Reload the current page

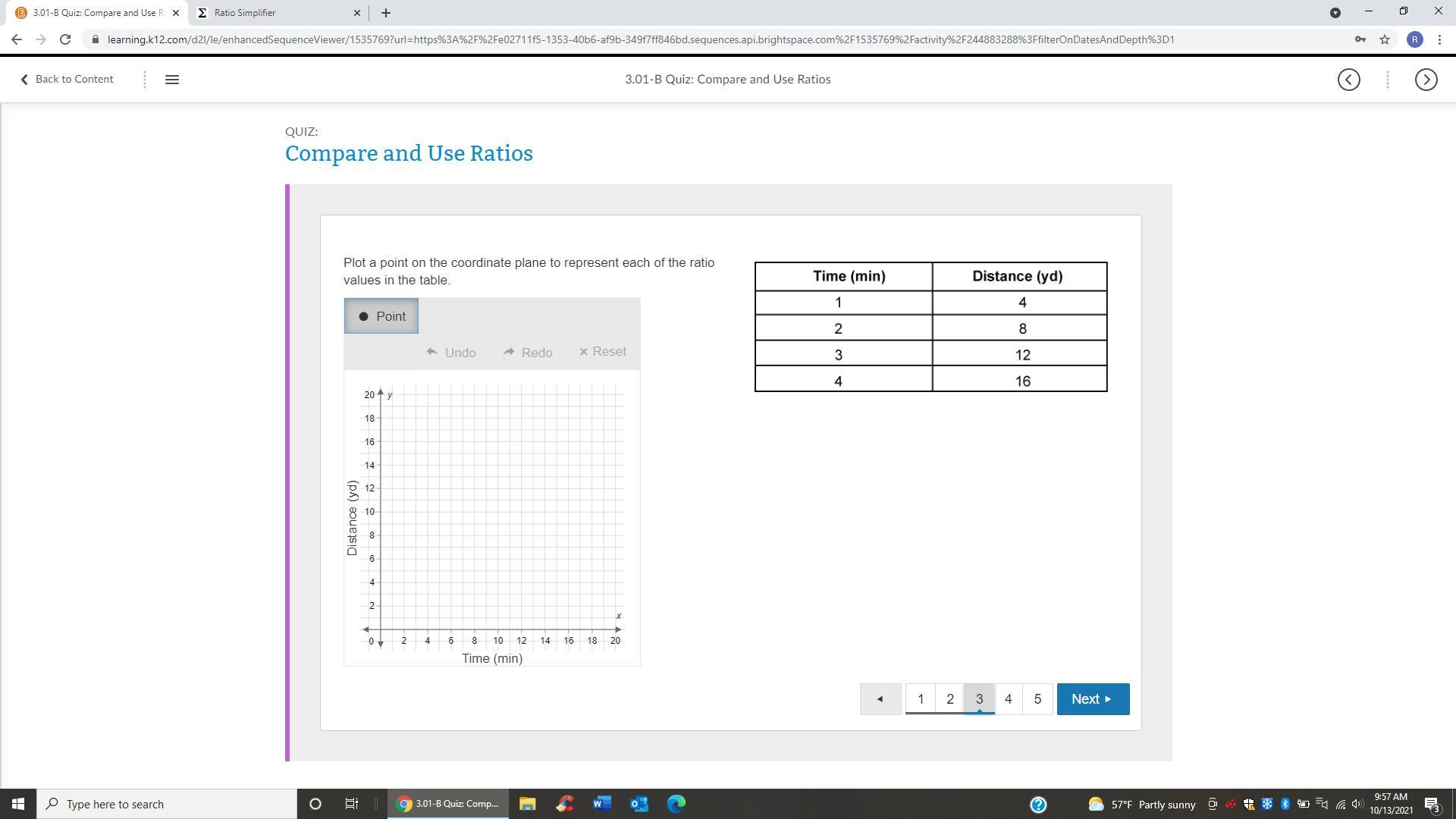coord(65,39)
